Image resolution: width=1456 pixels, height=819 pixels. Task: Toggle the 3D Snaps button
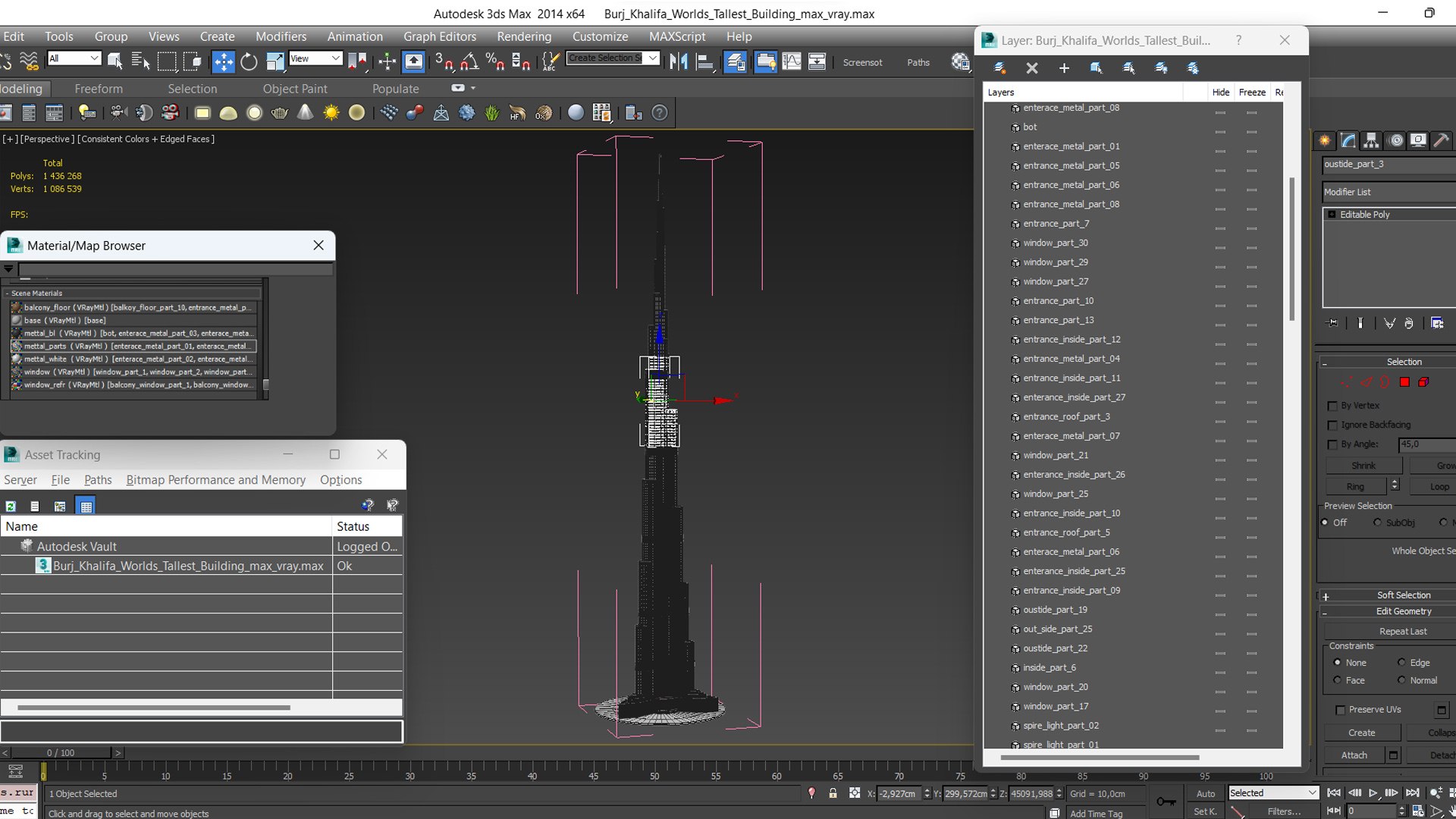(444, 62)
